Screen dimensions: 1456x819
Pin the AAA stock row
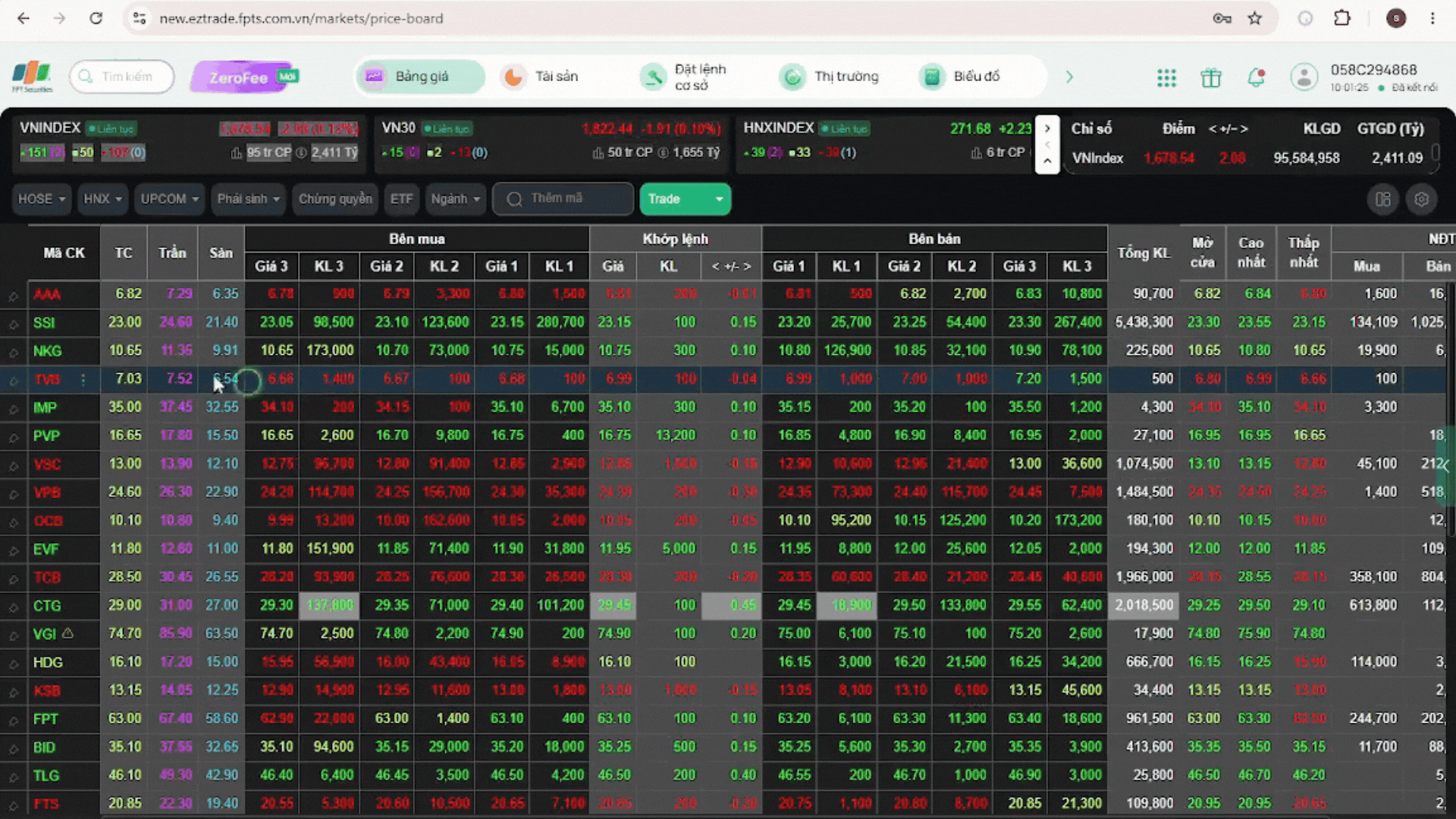13,296
